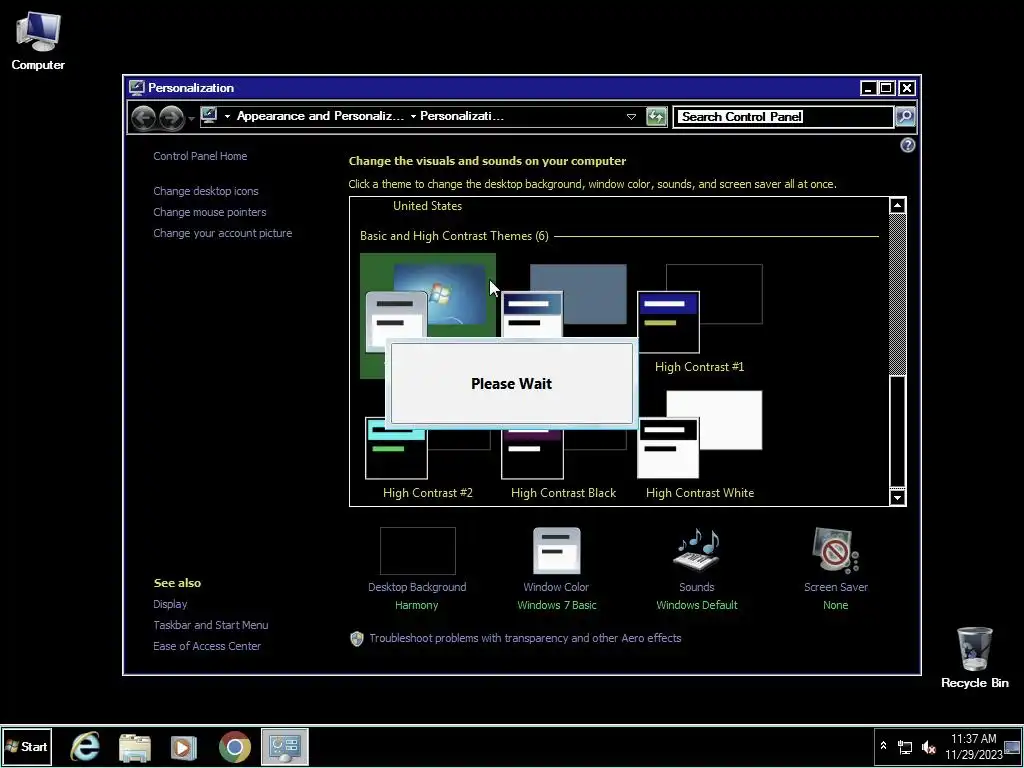The width and height of the screenshot is (1024, 768).
Task: Focus the Search Control Panel field
Action: point(783,117)
